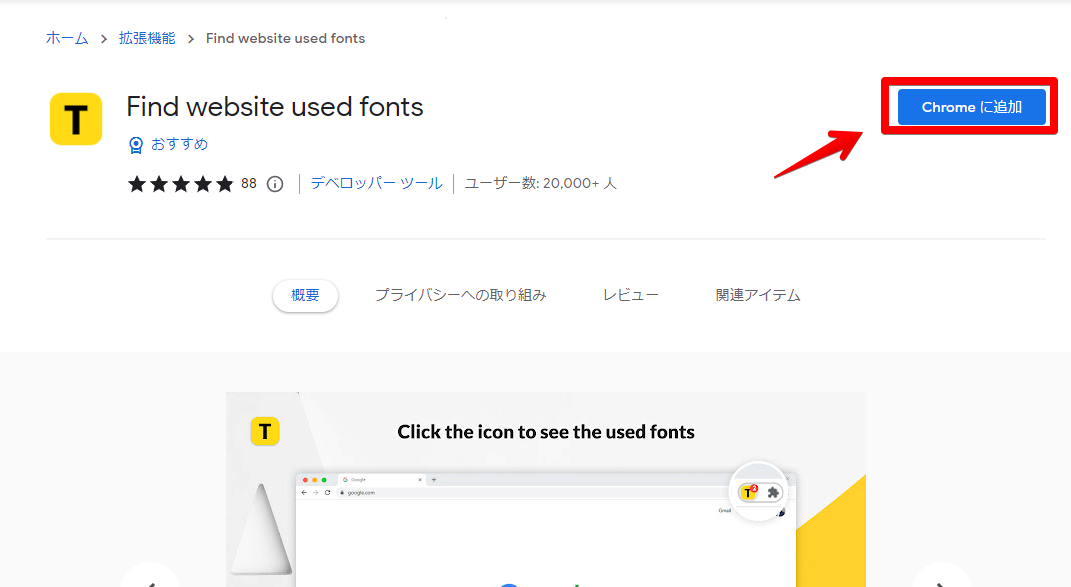
Task: Click the Find website used fonts title
Action: [275, 107]
